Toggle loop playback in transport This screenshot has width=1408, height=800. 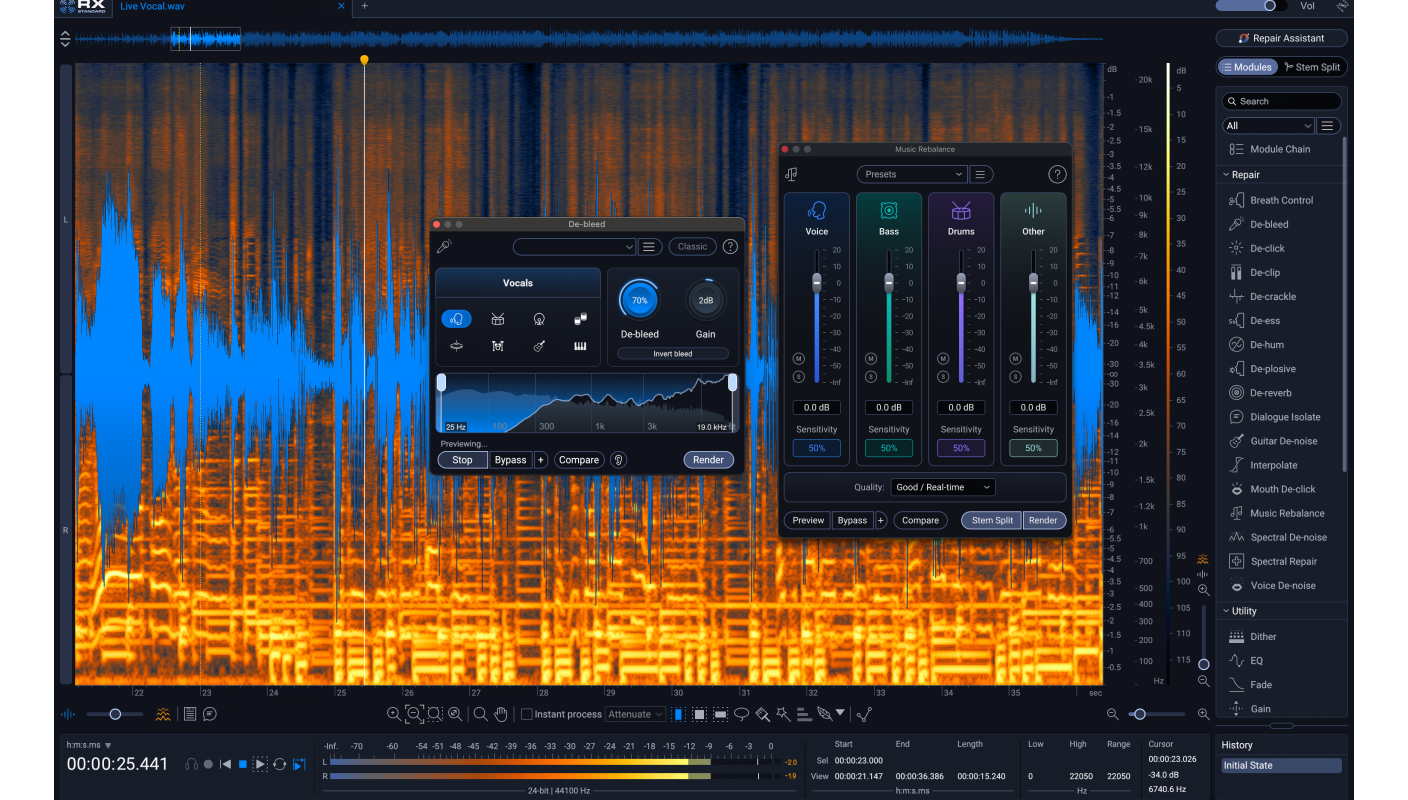coord(280,764)
